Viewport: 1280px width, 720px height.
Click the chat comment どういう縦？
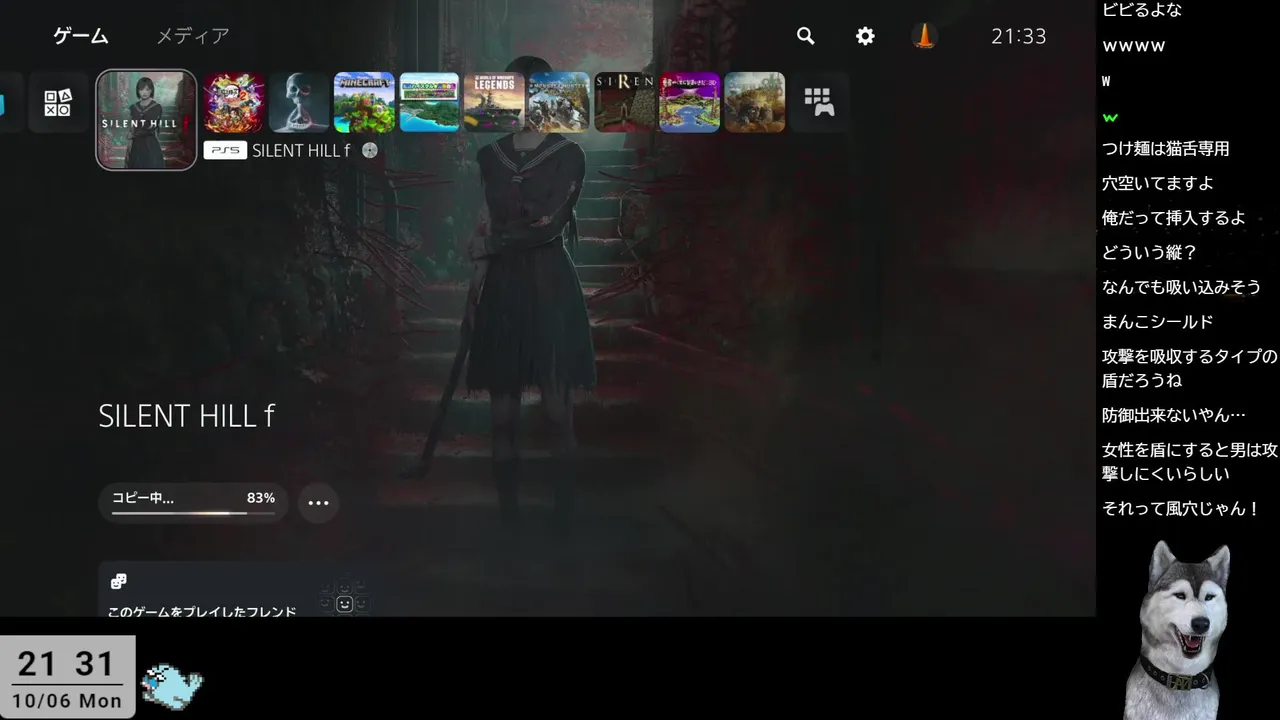point(1149,253)
